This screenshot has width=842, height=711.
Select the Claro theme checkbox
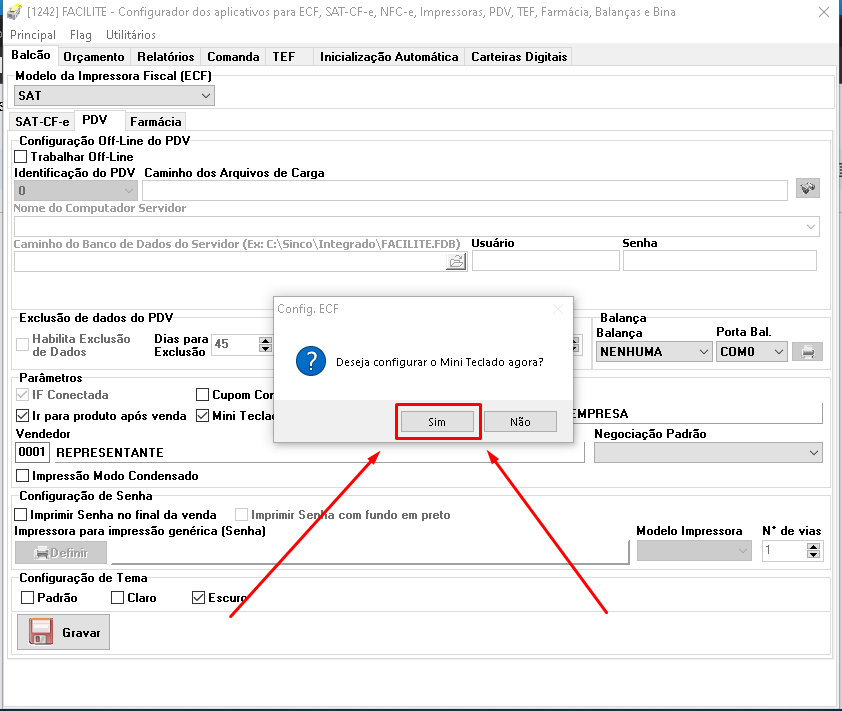tap(118, 598)
